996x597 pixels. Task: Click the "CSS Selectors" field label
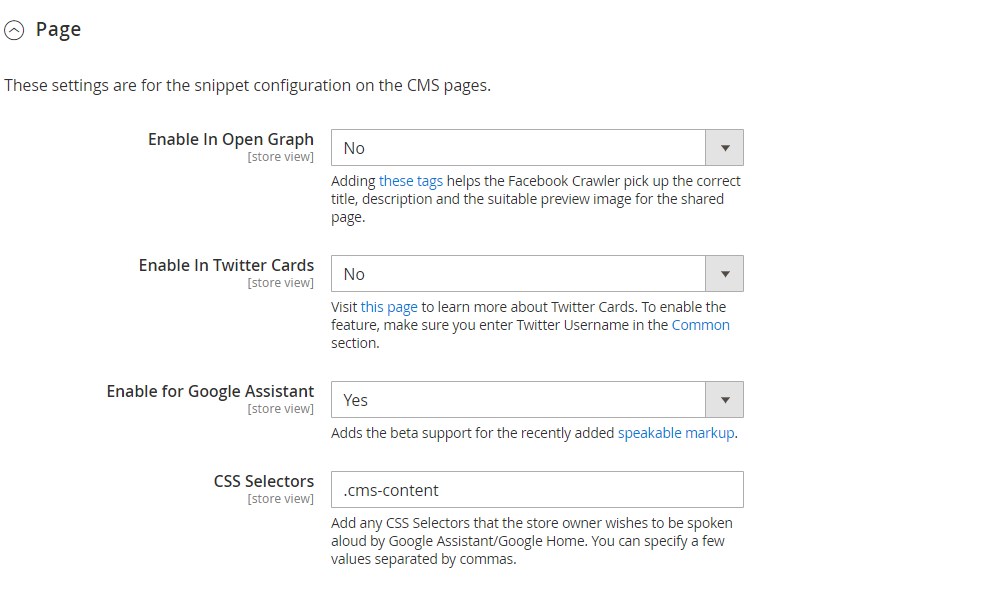(264, 481)
